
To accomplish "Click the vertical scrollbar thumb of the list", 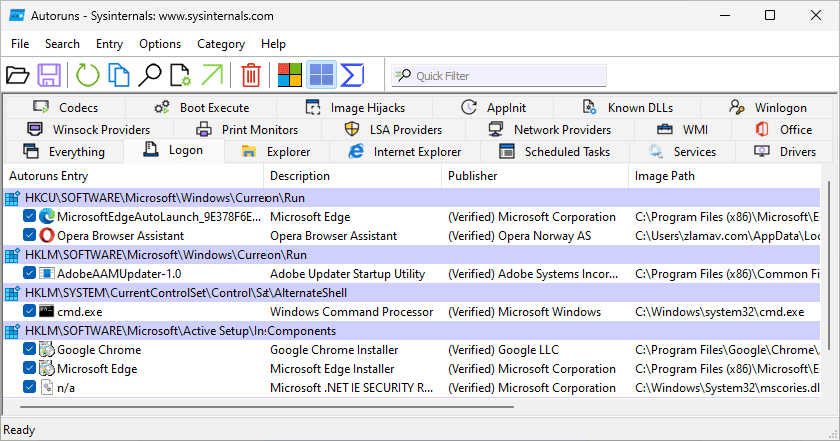I will (829, 265).
